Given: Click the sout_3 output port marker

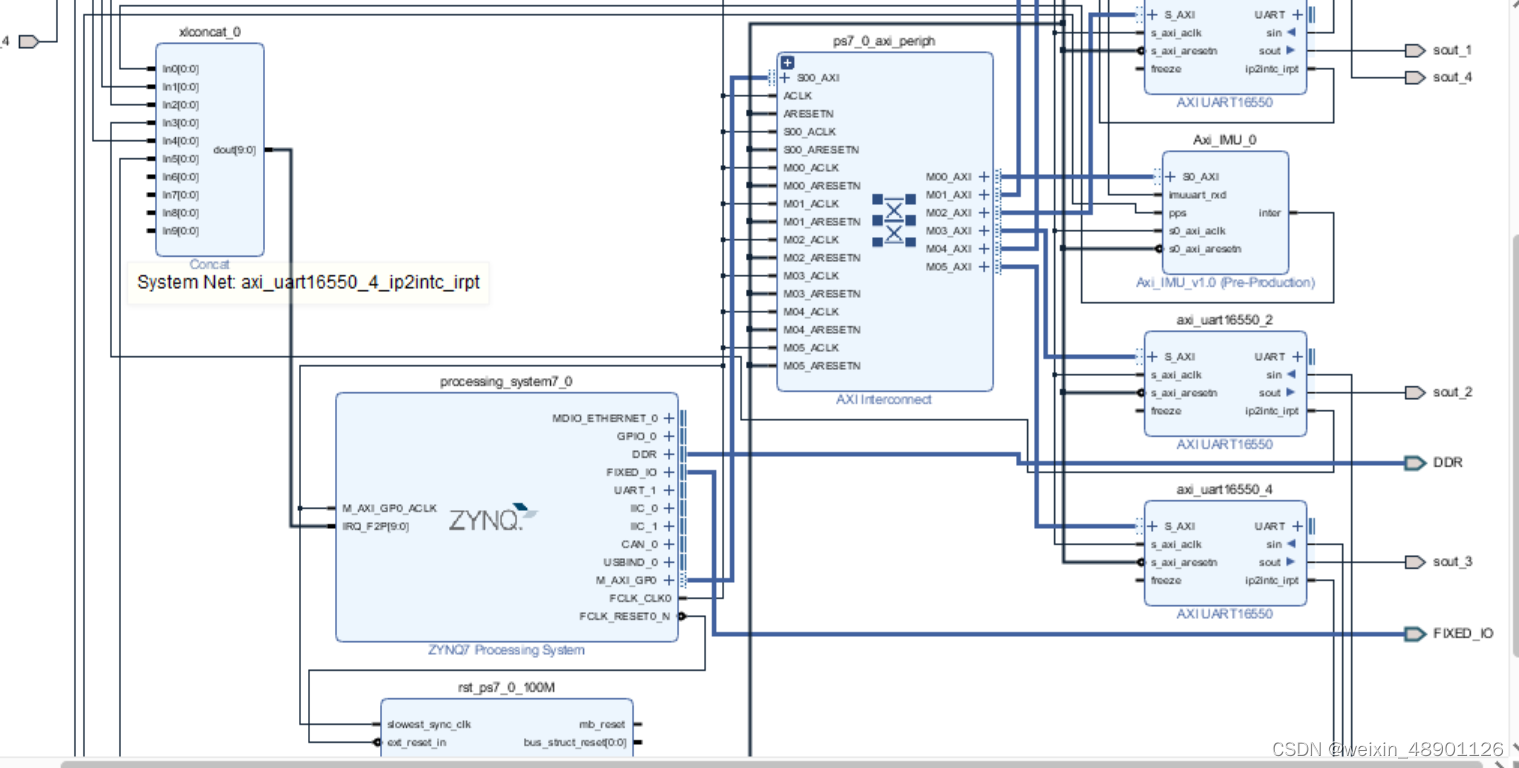Looking at the screenshot, I should pyautogui.click(x=1414, y=561).
